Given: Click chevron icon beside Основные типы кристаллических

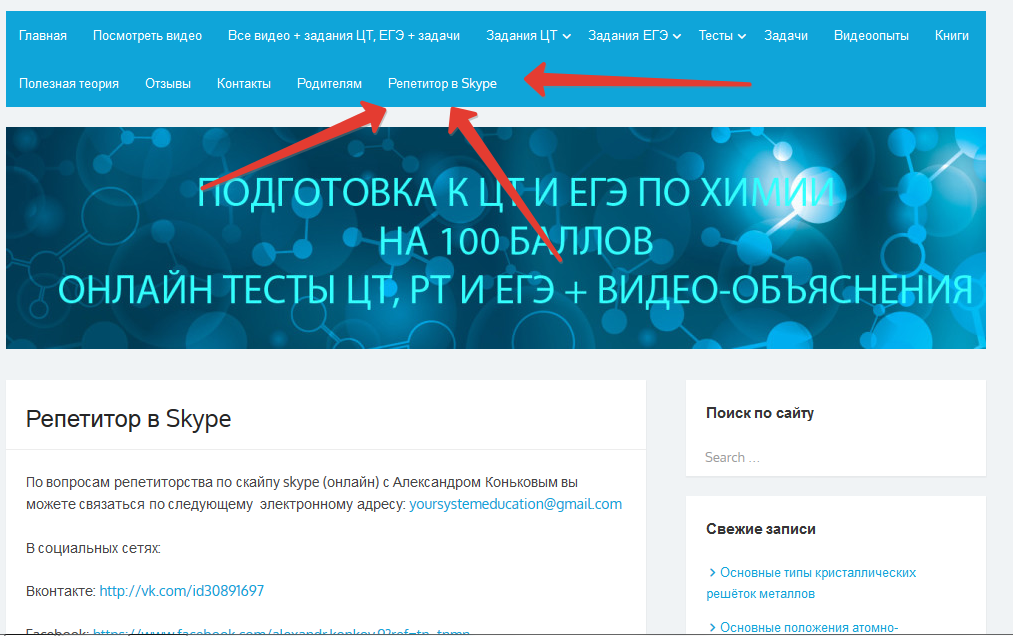Looking at the screenshot, I should [712, 573].
